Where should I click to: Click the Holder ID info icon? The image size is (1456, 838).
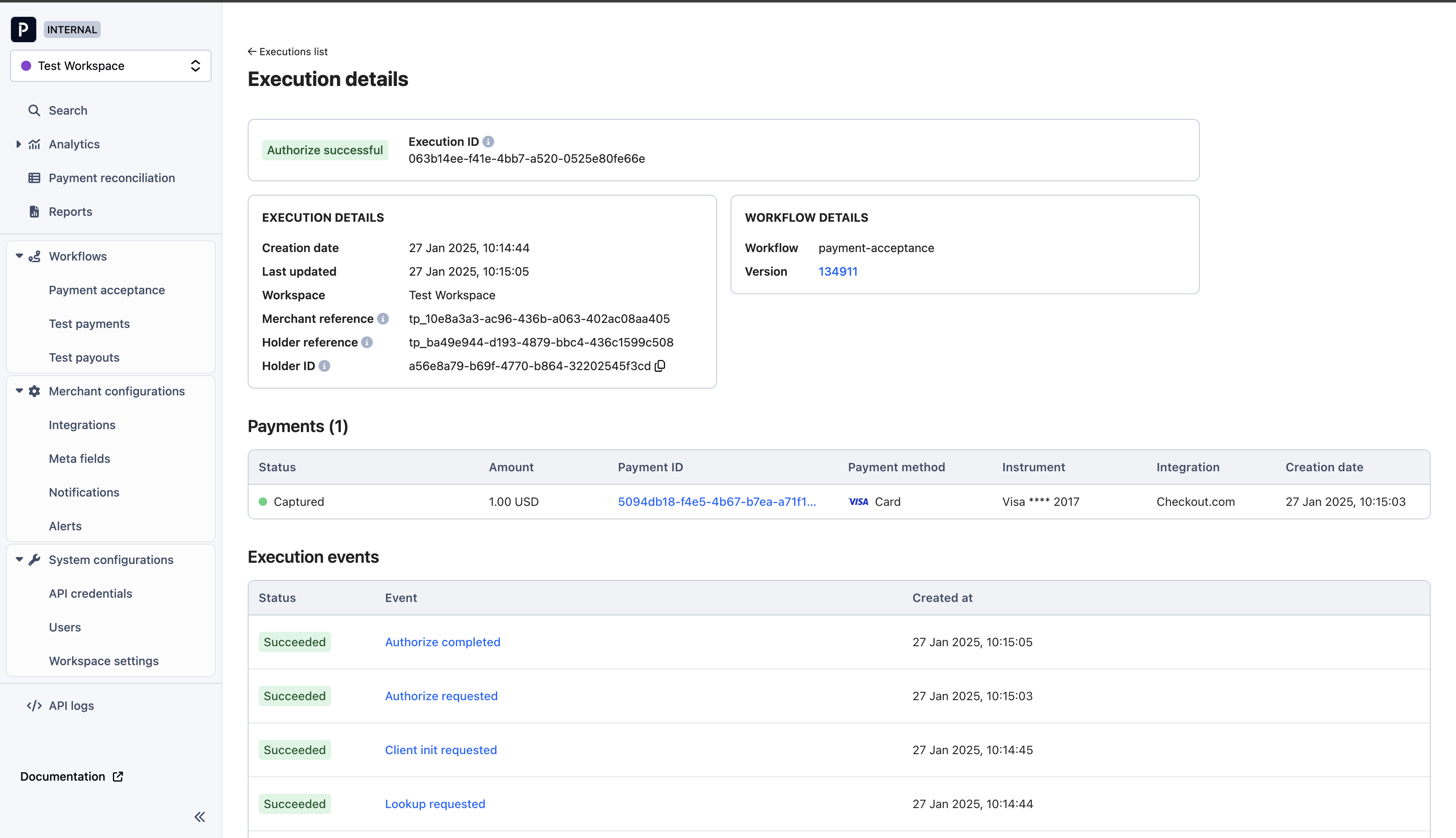(324, 366)
